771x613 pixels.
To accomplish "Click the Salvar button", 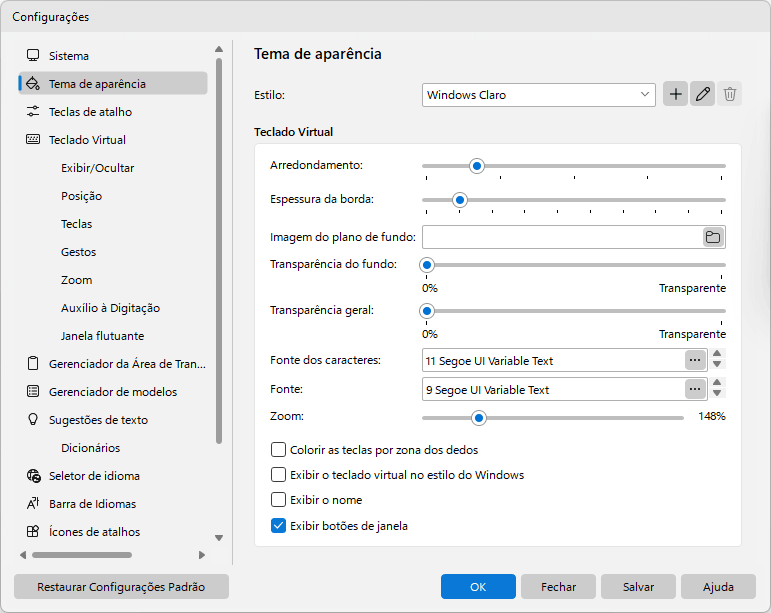I will pos(638,586).
